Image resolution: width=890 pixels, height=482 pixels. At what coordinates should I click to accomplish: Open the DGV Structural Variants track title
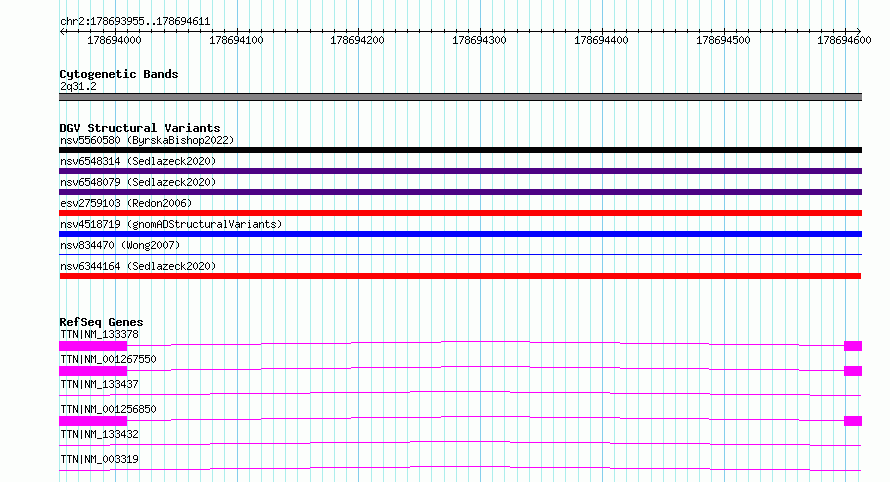pos(140,128)
